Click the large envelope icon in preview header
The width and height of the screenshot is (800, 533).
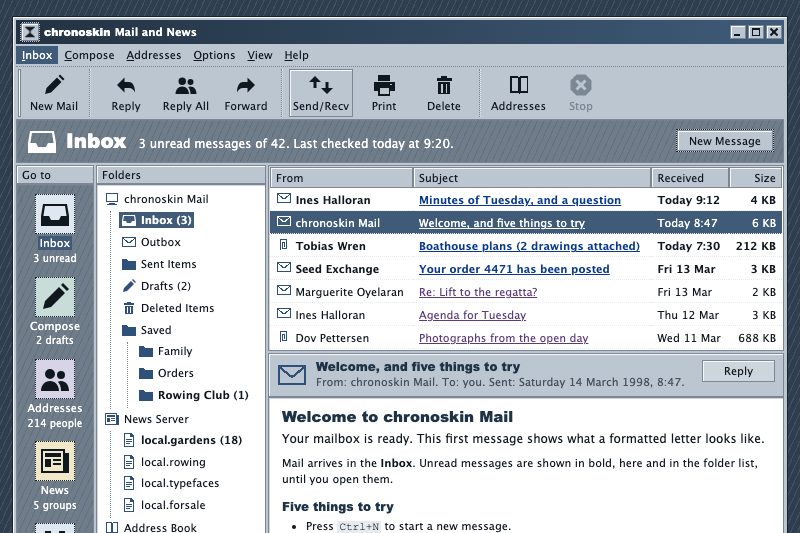pyautogui.click(x=292, y=375)
